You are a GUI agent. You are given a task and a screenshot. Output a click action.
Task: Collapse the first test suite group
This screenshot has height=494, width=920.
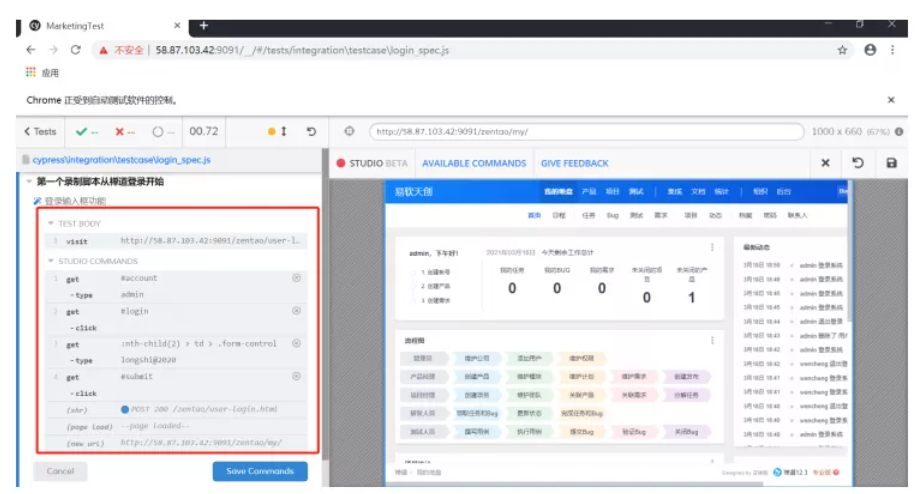(29, 182)
